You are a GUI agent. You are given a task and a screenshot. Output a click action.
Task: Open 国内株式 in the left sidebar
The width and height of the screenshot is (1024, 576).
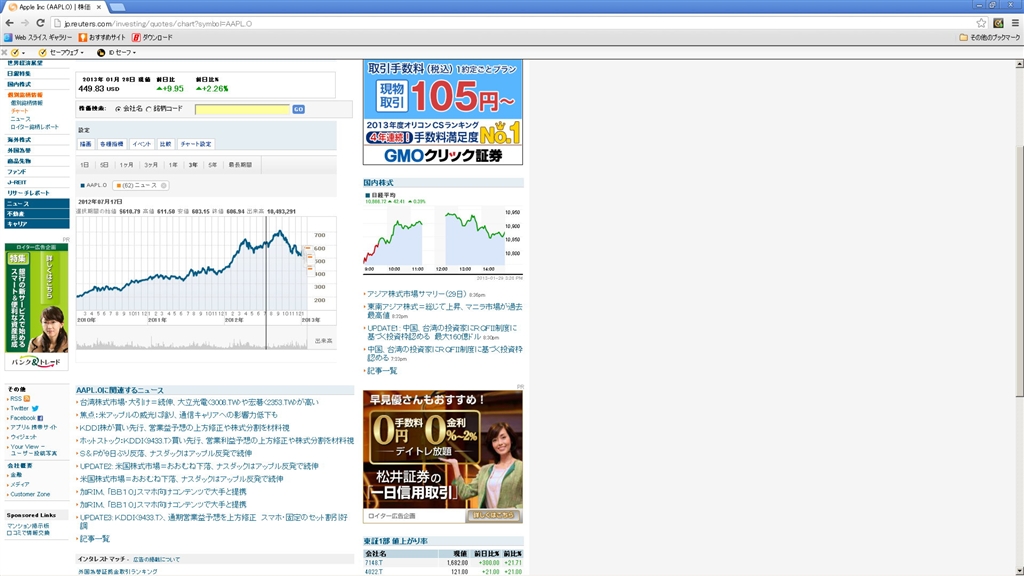(19, 84)
